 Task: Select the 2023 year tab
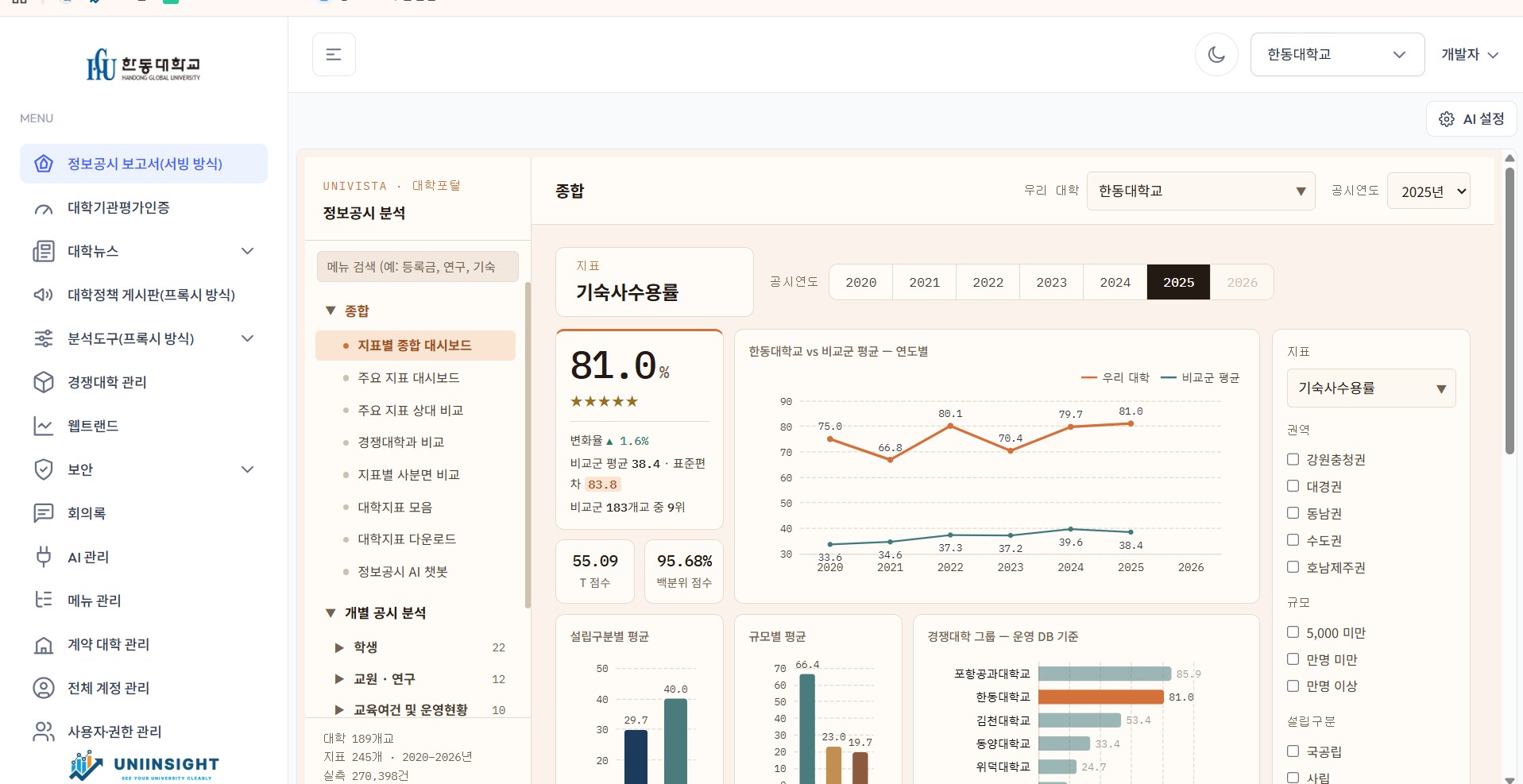pos(1051,282)
